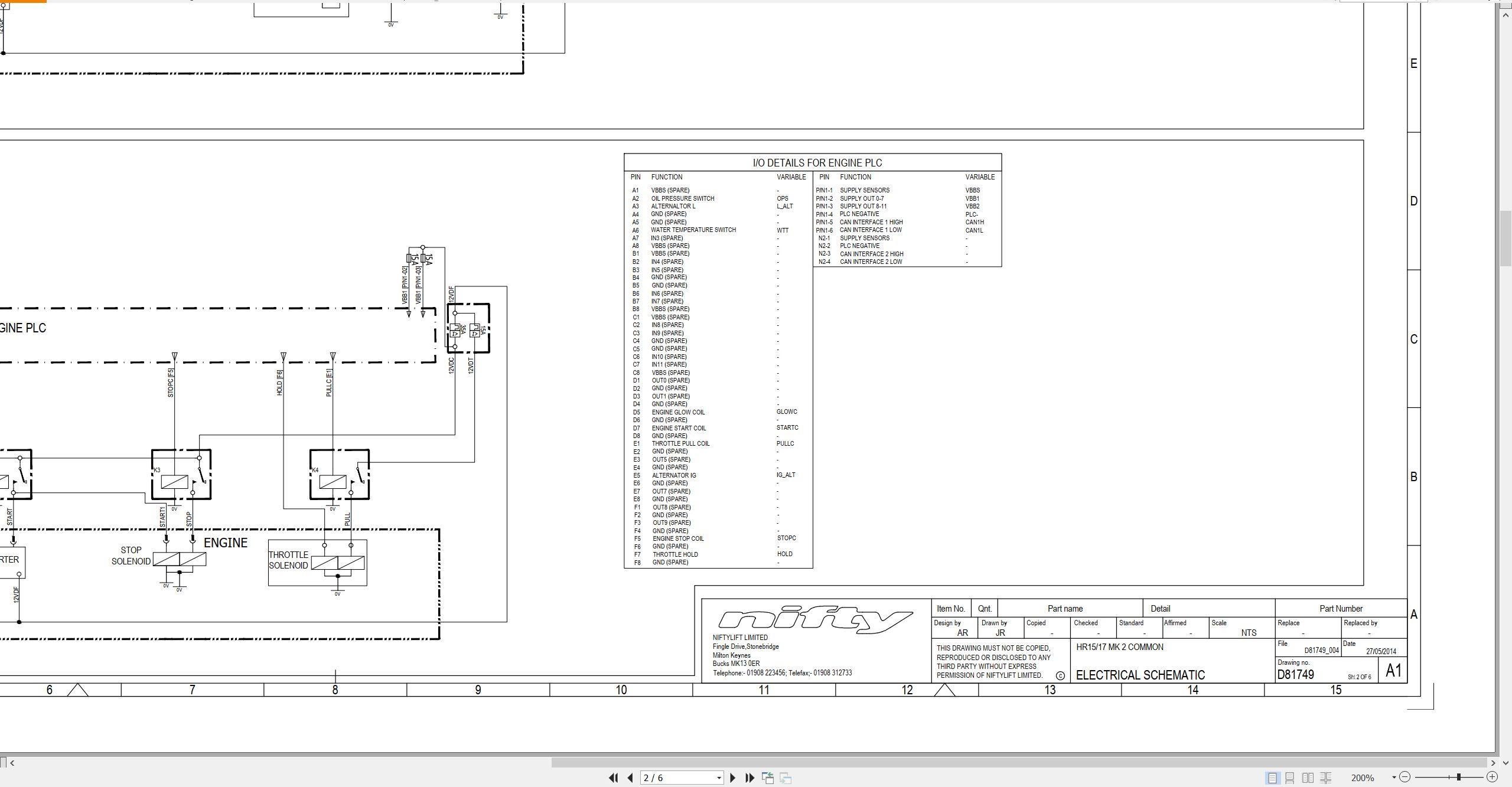This screenshot has width=1512, height=787.
Task: Click the vertical scrollbar up arrow
Action: pos(1506,15)
